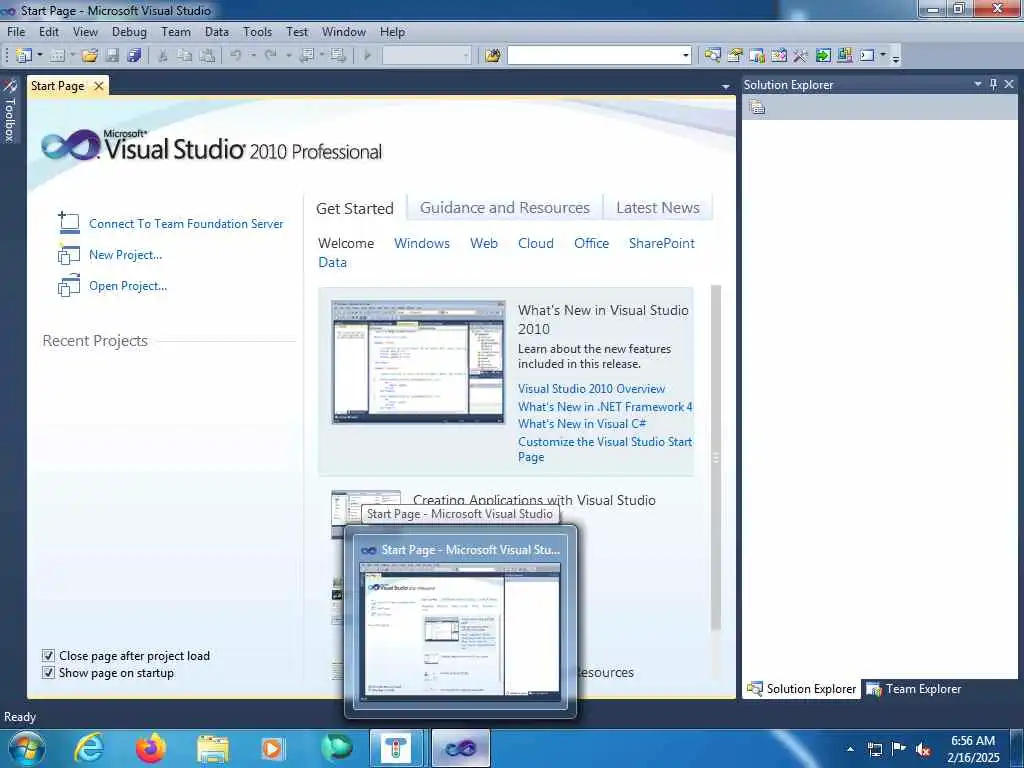Click the Open Project... link
This screenshot has height=768, width=1024.
pos(128,285)
